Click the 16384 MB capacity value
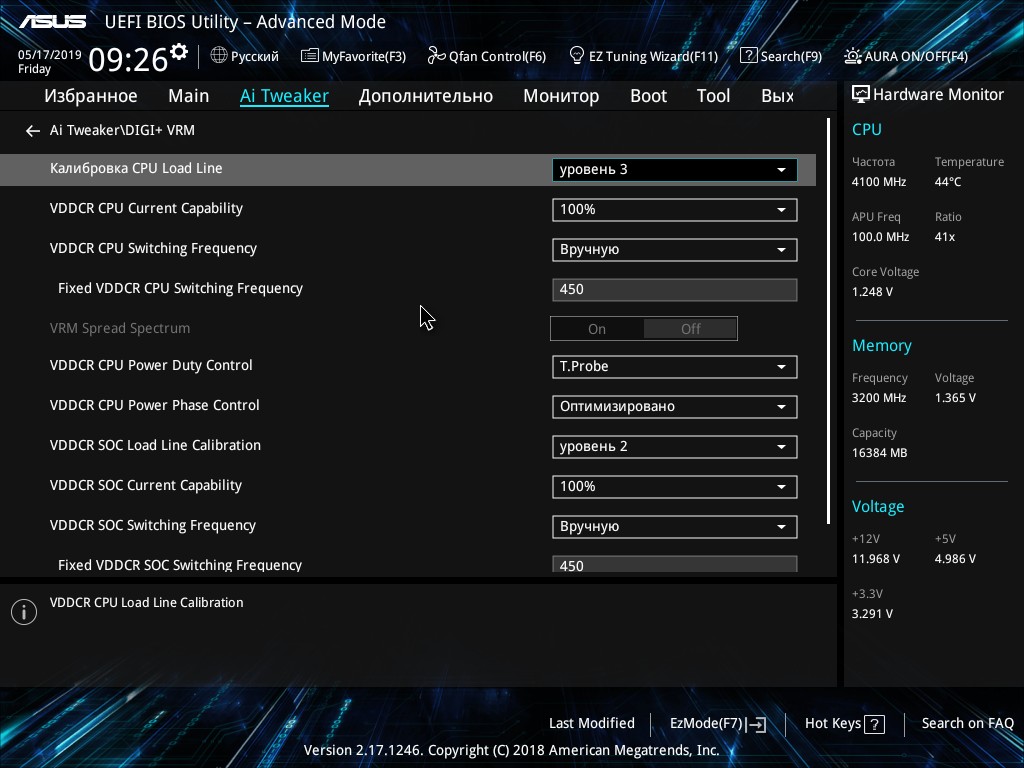The height and width of the screenshot is (768, 1024). click(879, 453)
